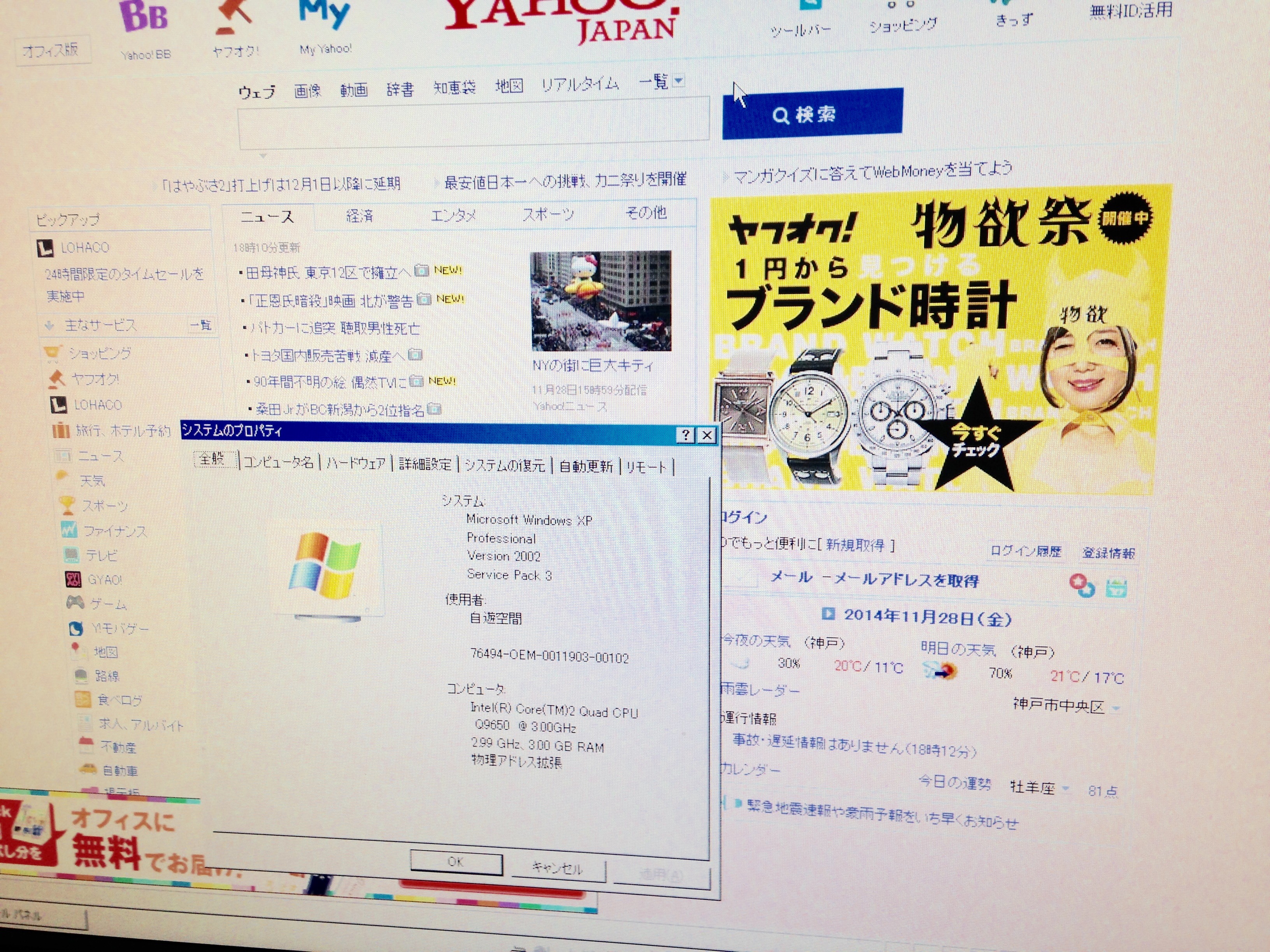This screenshot has height=952, width=1270.
Task: Select the コンピュータ名 tab in dialog
Action: [279, 462]
